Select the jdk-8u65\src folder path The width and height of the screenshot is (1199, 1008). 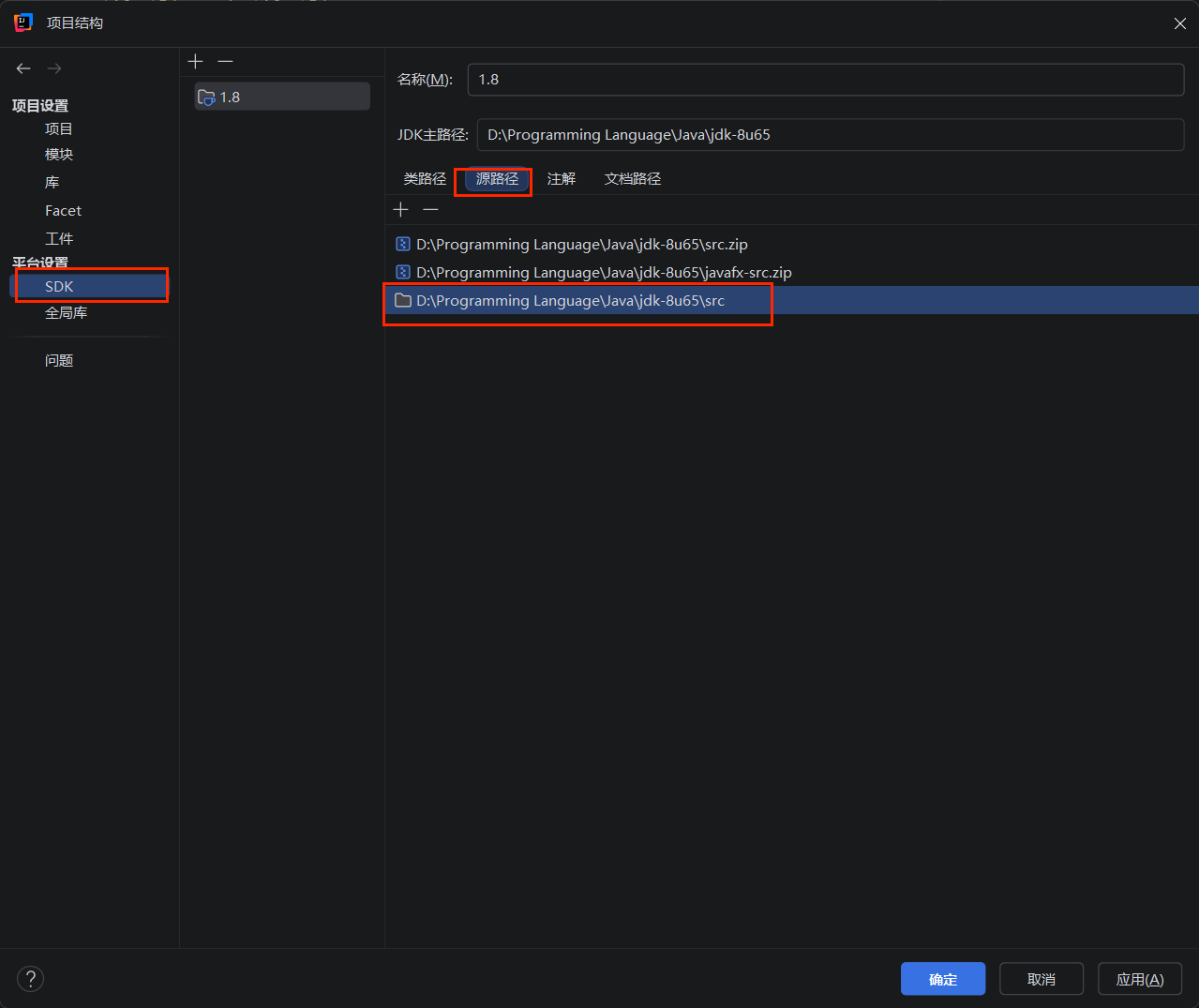tap(792, 300)
